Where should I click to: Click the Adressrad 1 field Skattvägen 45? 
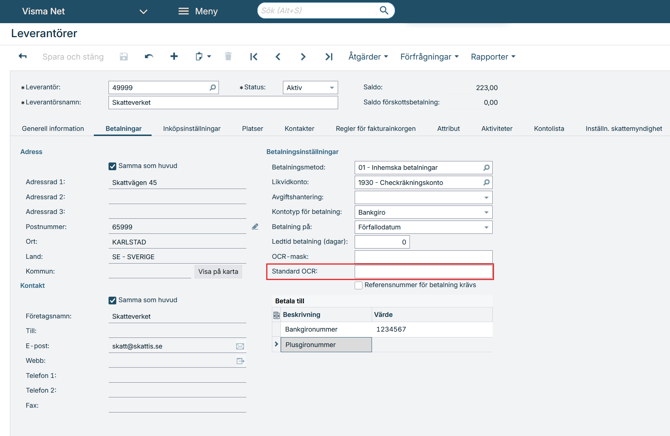(177, 183)
